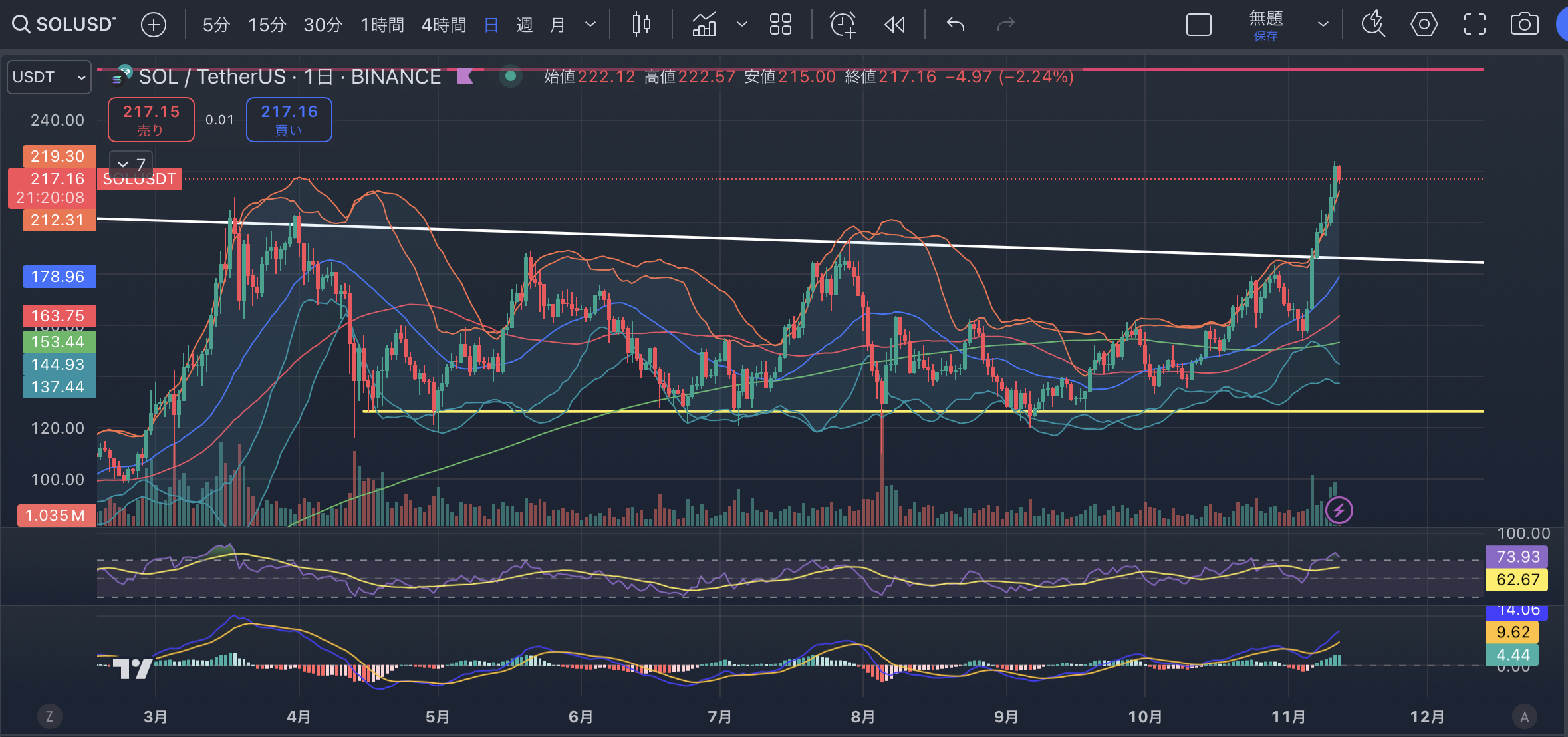Select the weekly 週 timeframe
Image resolution: width=1568 pixels, height=737 pixels.
tap(525, 25)
